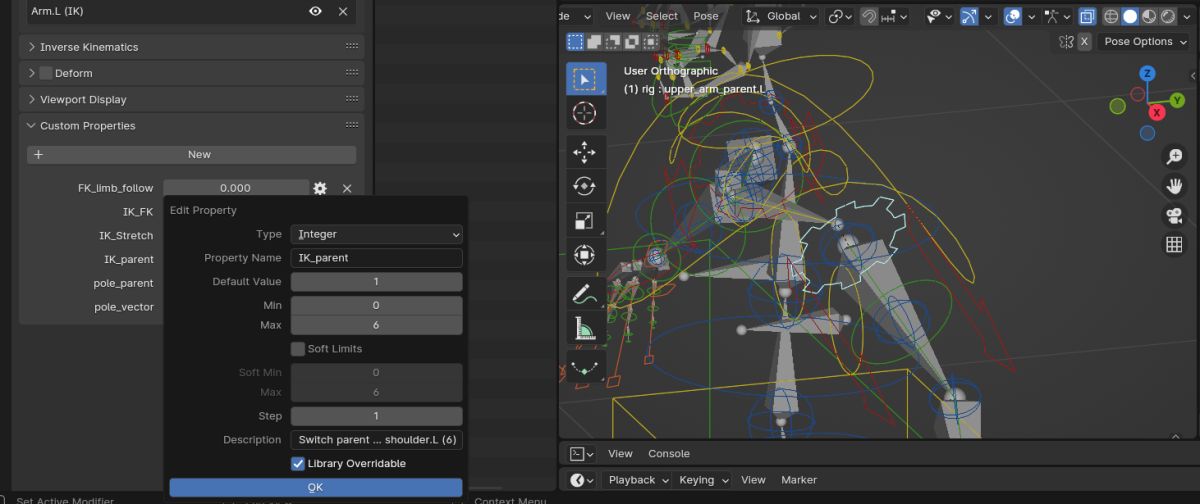Choose intersect selection mode icon
The image size is (1200, 504).
click(649, 41)
